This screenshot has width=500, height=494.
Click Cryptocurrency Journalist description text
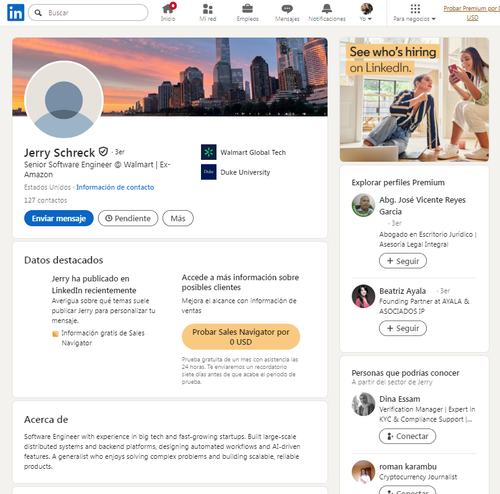pos(418,477)
